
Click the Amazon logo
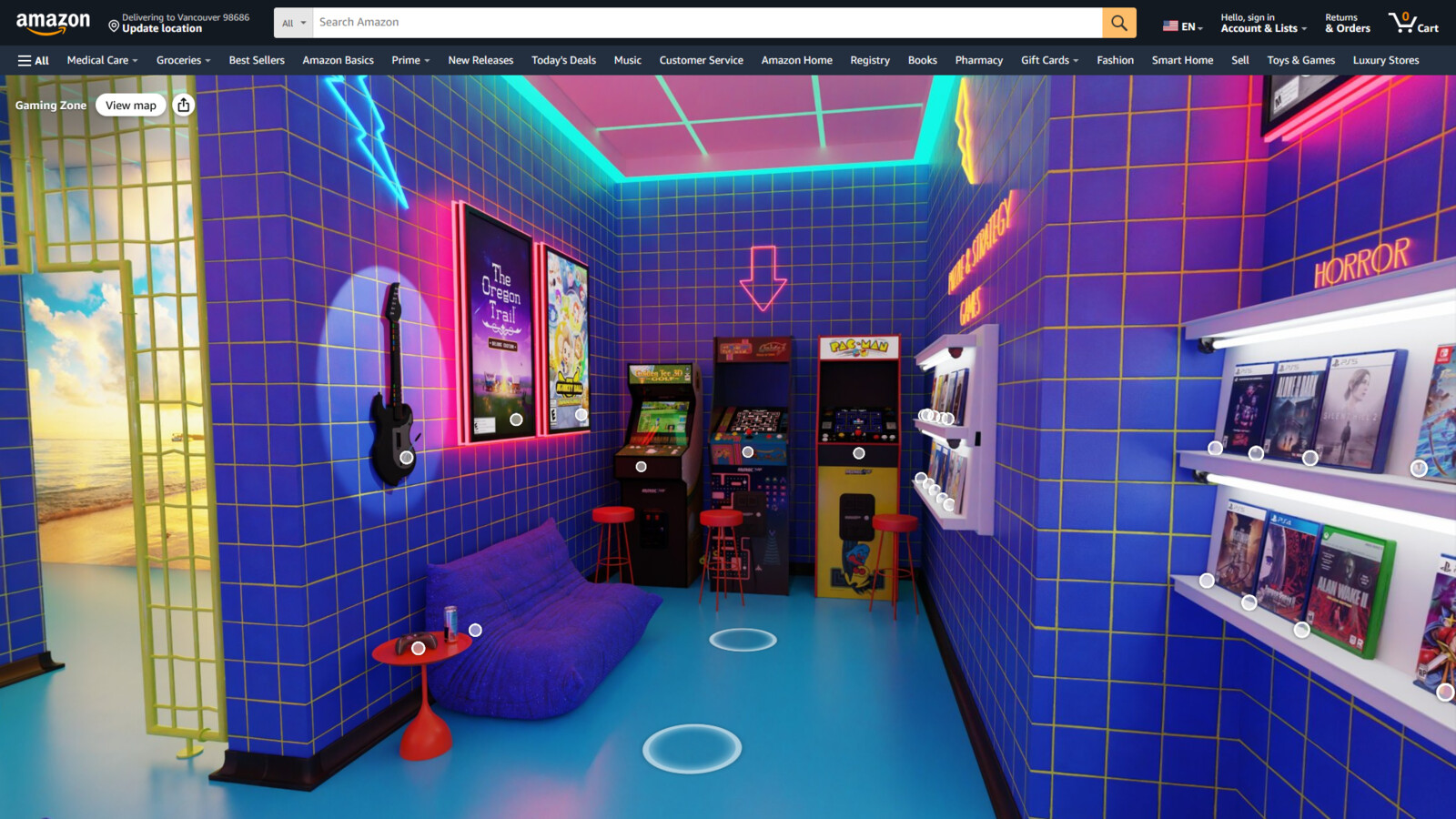coord(53,23)
